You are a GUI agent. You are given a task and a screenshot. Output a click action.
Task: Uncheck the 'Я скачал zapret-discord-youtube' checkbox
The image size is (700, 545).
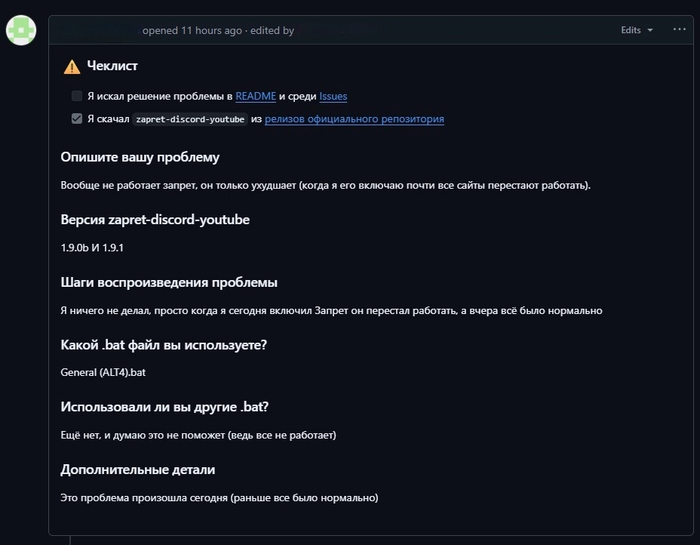77,119
